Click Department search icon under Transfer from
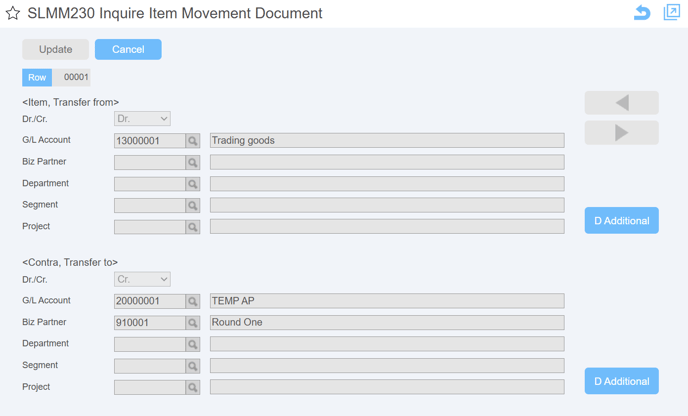The image size is (688, 416). pyautogui.click(x=193, y=184)
